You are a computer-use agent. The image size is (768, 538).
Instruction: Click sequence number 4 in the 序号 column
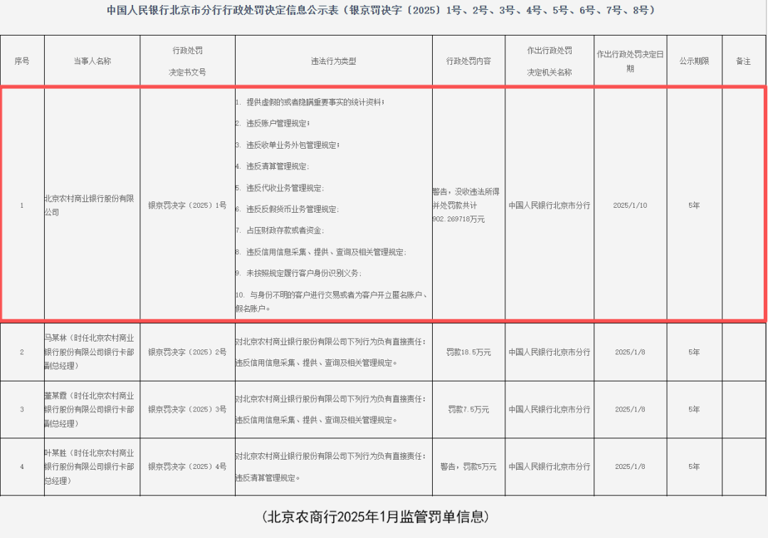point(22,466)
